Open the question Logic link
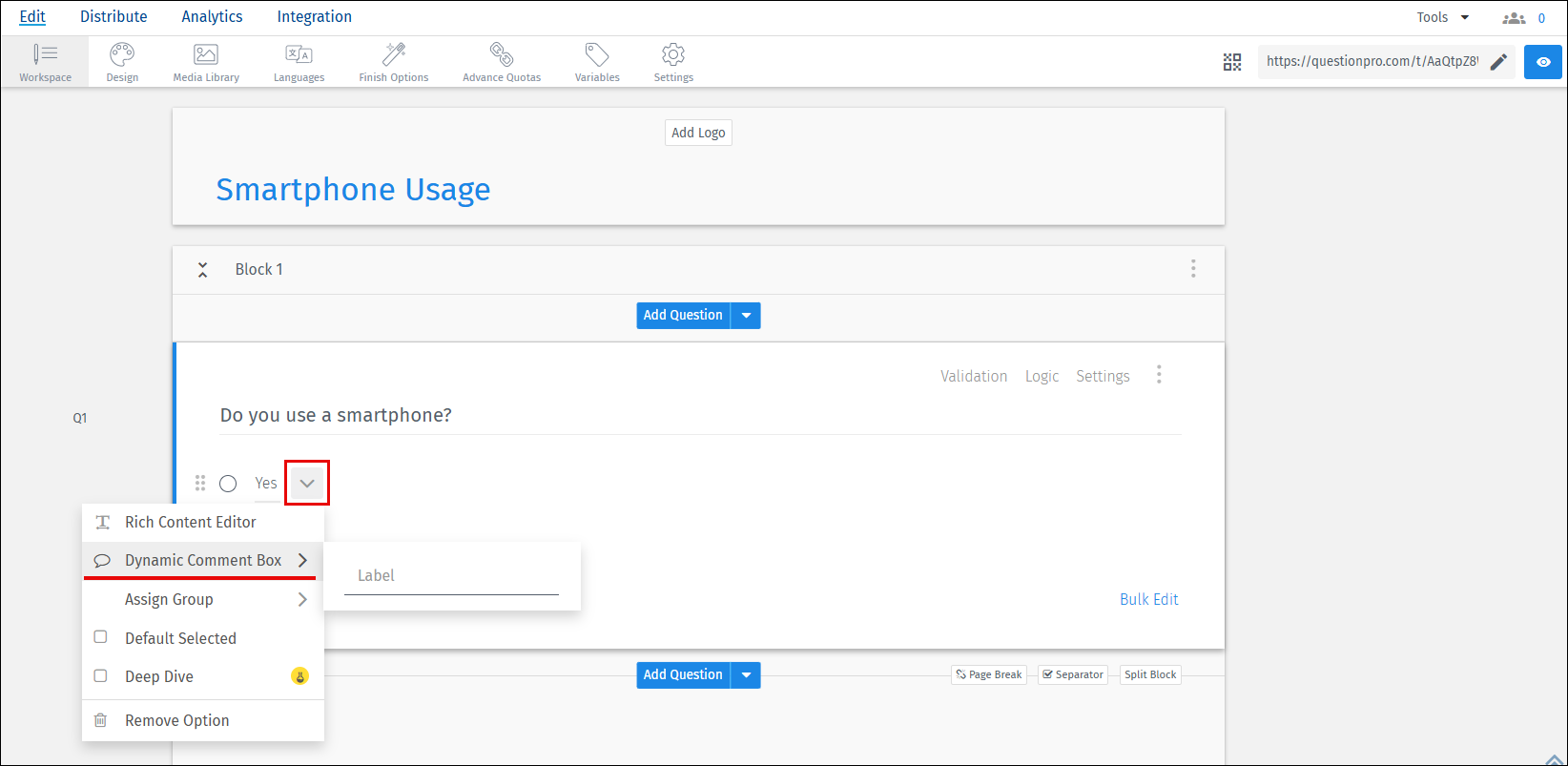This screenshot has width=1568, height=766. coord(1042,376)
